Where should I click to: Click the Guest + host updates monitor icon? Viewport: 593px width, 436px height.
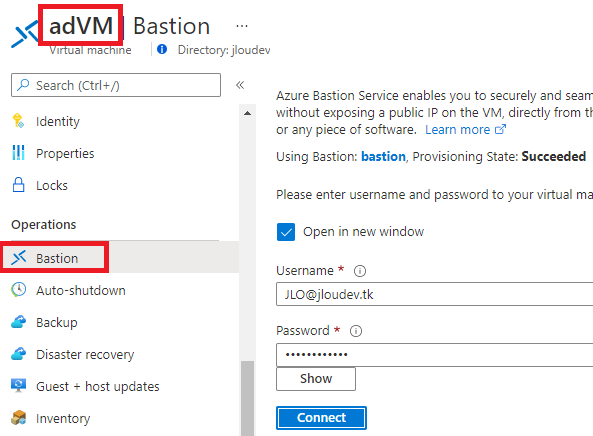coord(19,386)
